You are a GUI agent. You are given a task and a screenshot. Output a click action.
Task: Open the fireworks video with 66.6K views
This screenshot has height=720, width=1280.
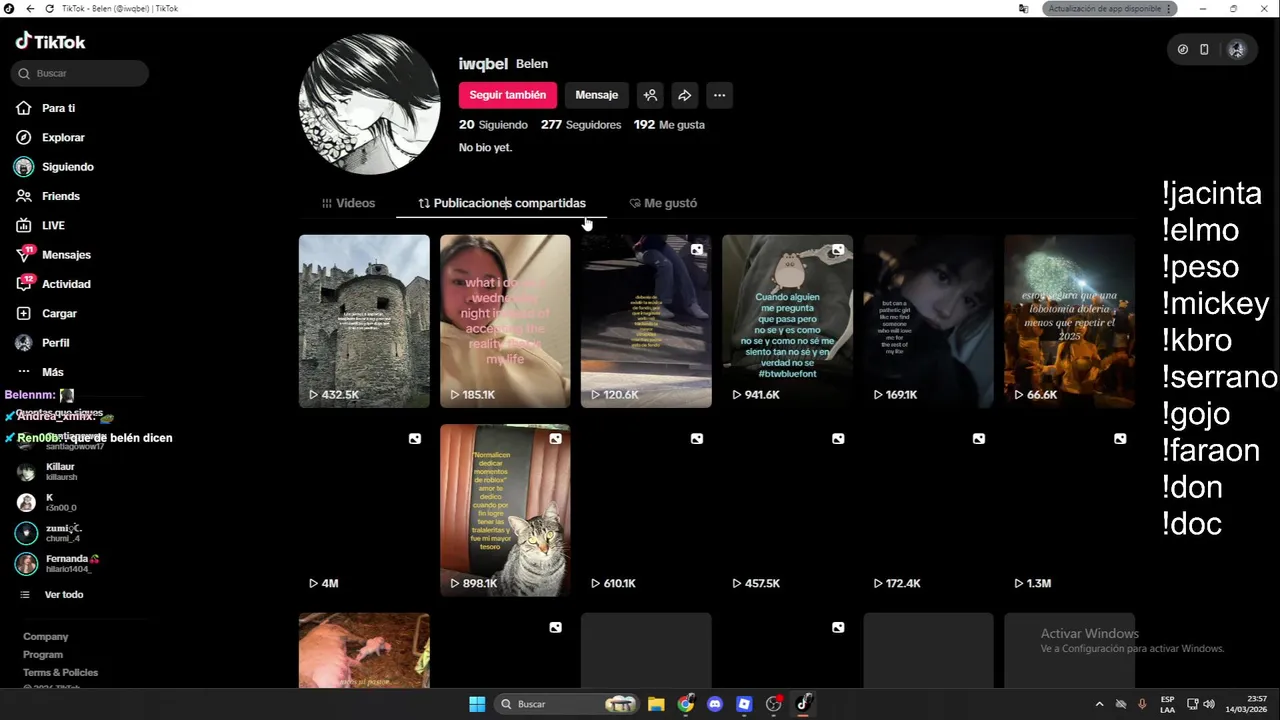pos(1069,321)
